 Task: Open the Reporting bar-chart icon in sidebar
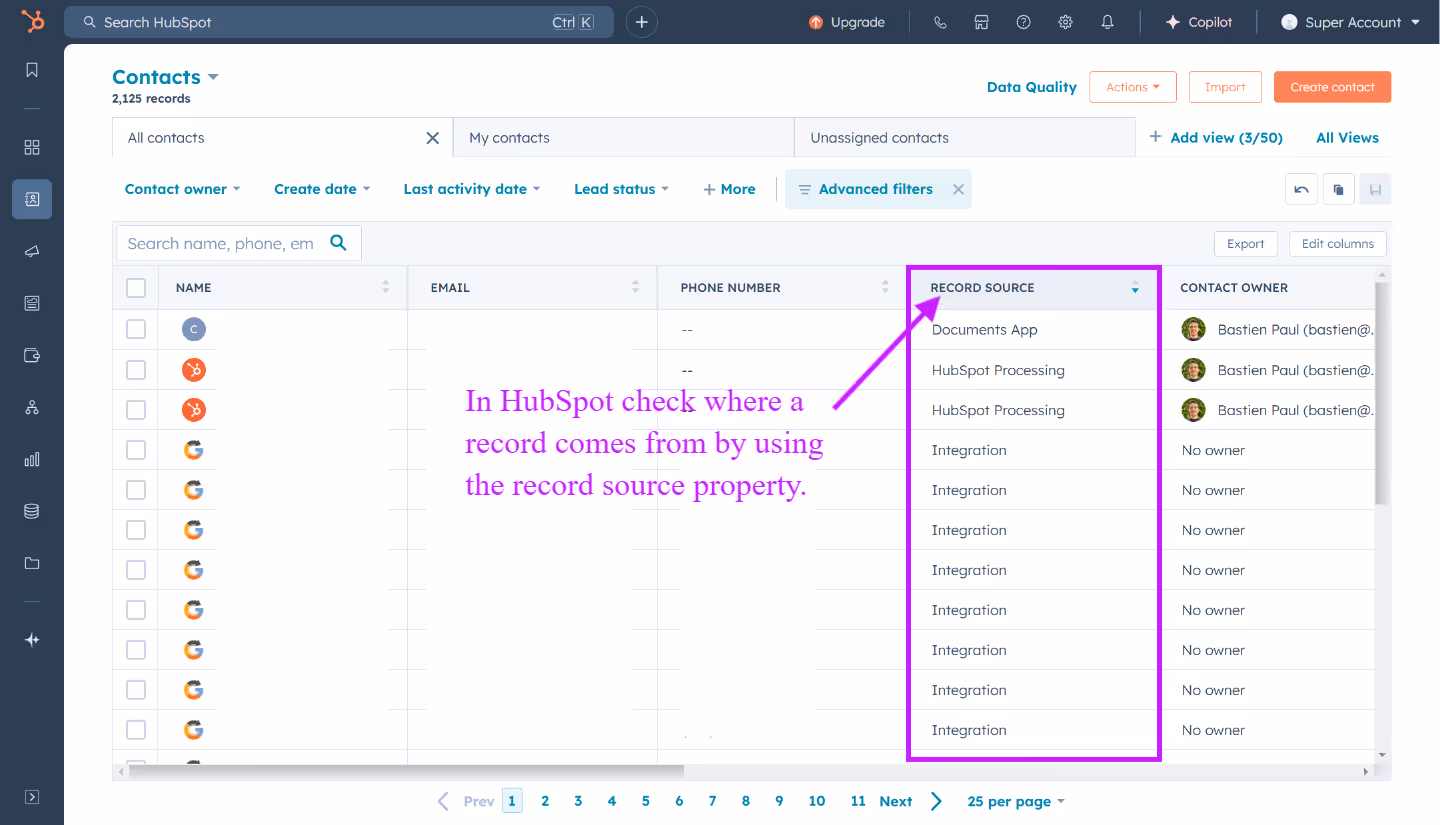[31, 459]
